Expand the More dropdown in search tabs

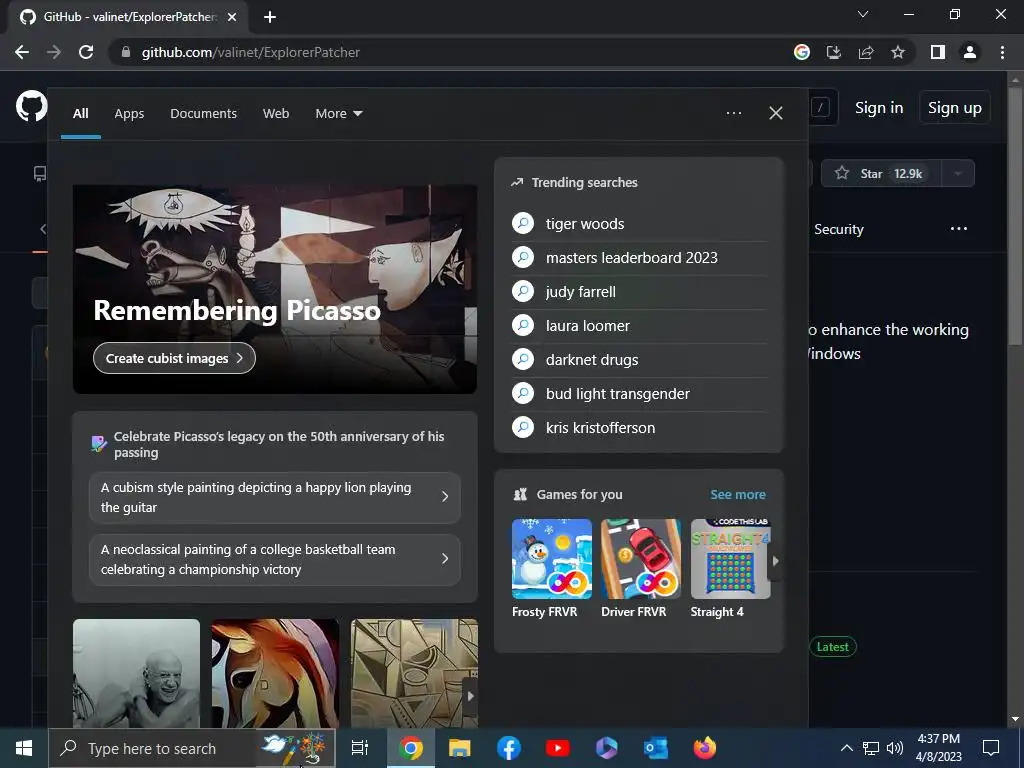pos(338,114)
